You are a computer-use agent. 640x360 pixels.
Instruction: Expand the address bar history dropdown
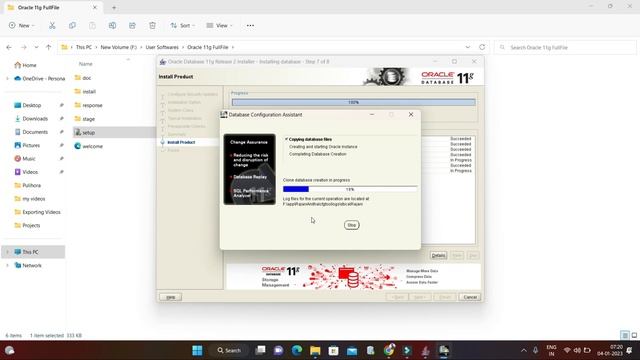[x=468, y=47]
